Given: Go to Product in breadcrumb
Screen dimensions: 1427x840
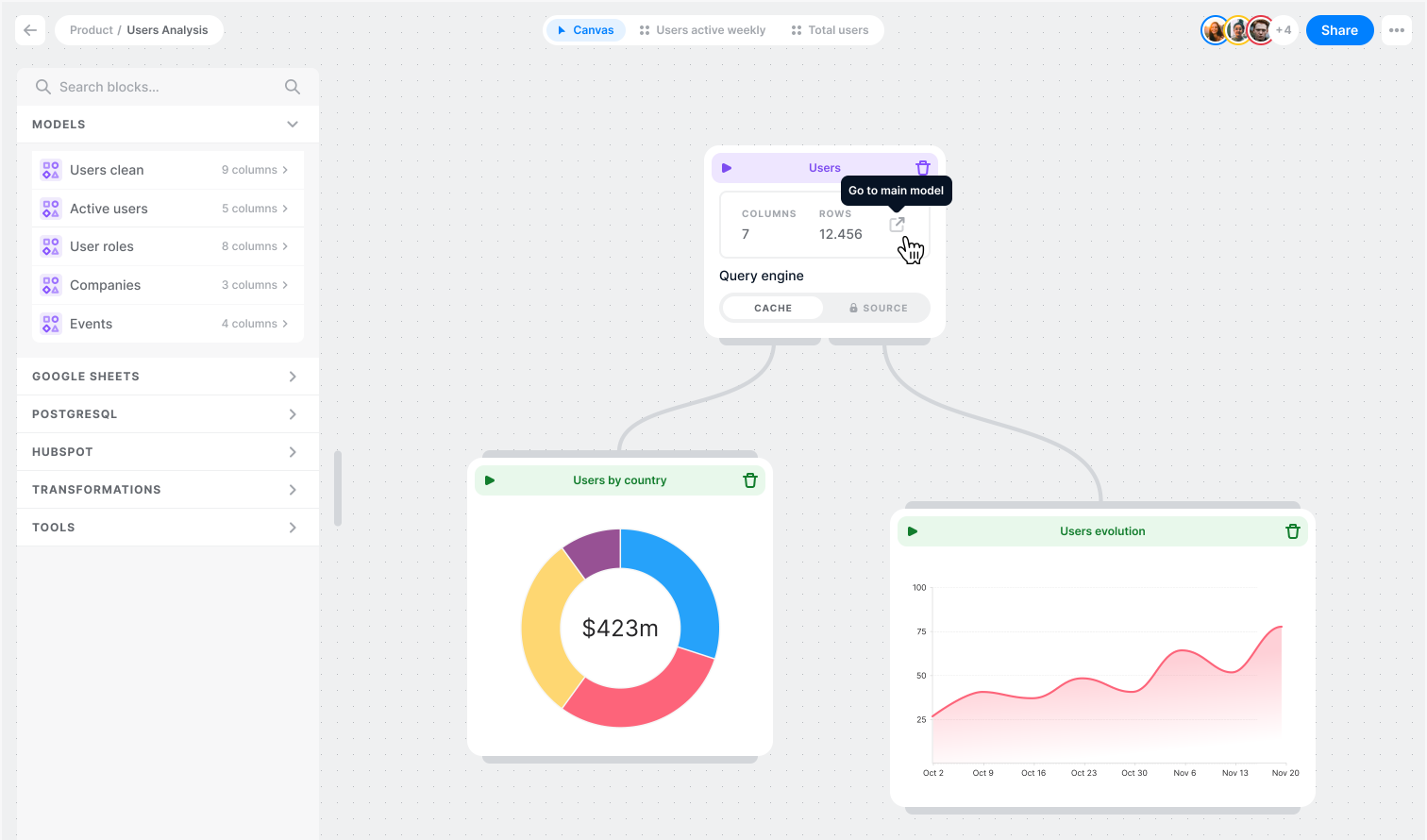Looking at the screenshot, I should (x=91, y=30).
